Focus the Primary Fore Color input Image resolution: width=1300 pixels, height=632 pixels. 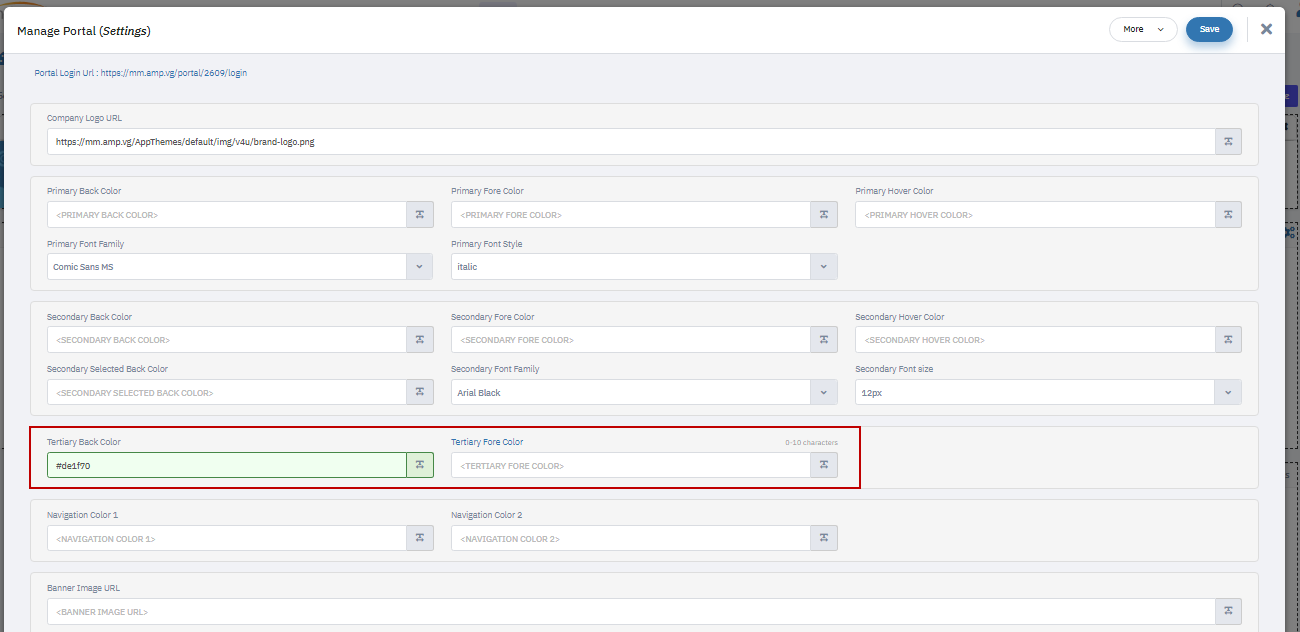(x=631, y=215)
